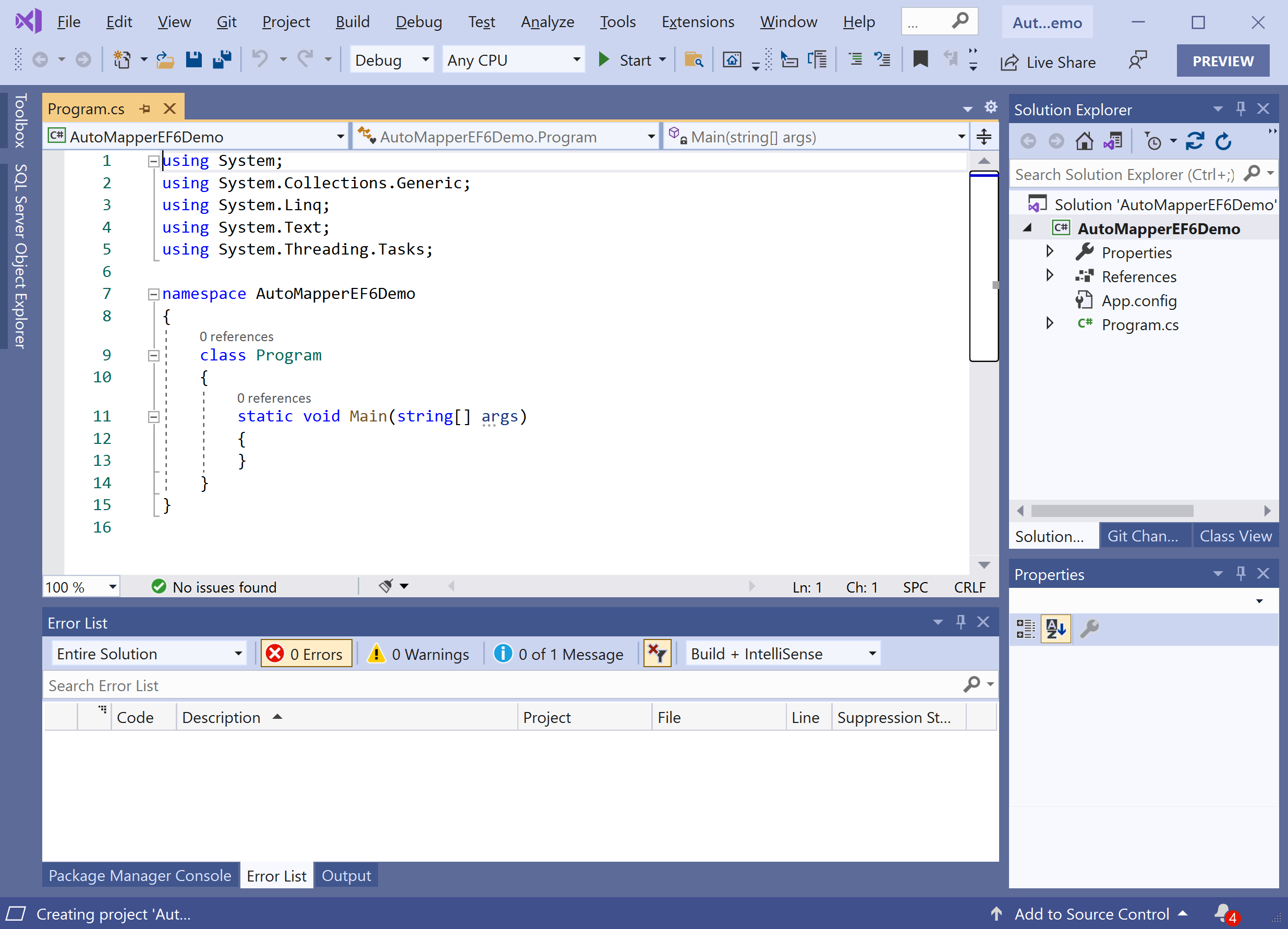
Task: Click the editor vertical scrollbar thumb
Action: tap(983, 267)
